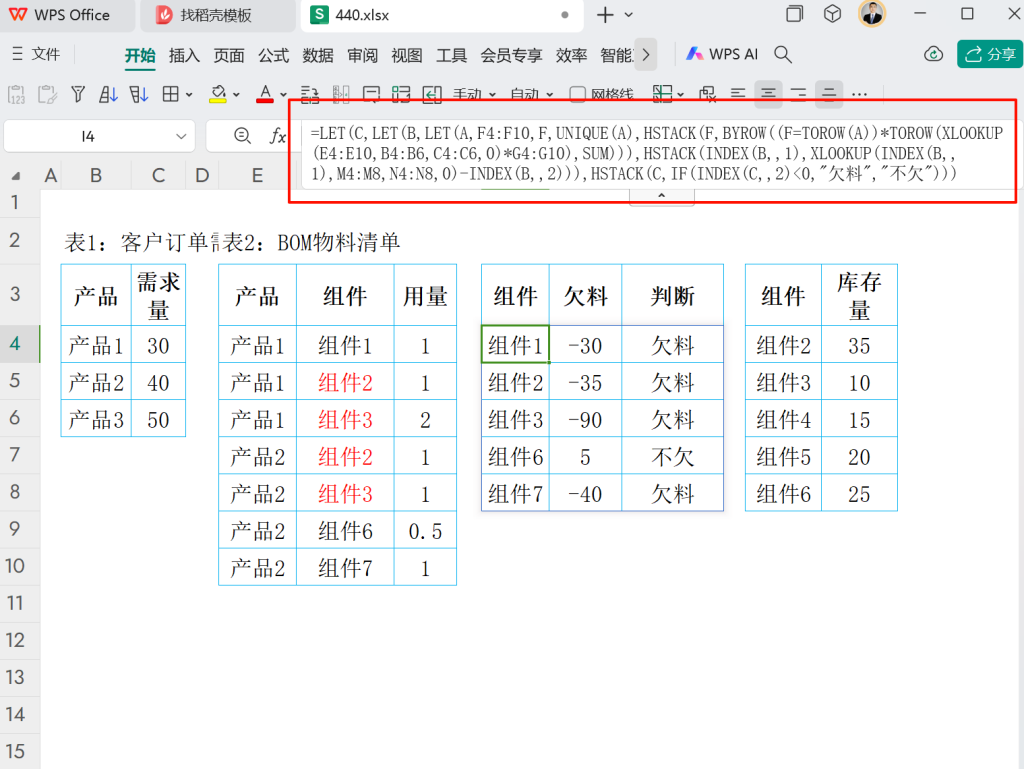The image size is (1024, 769).
Task: Click the 库存量 header cell
Action: 859,295
